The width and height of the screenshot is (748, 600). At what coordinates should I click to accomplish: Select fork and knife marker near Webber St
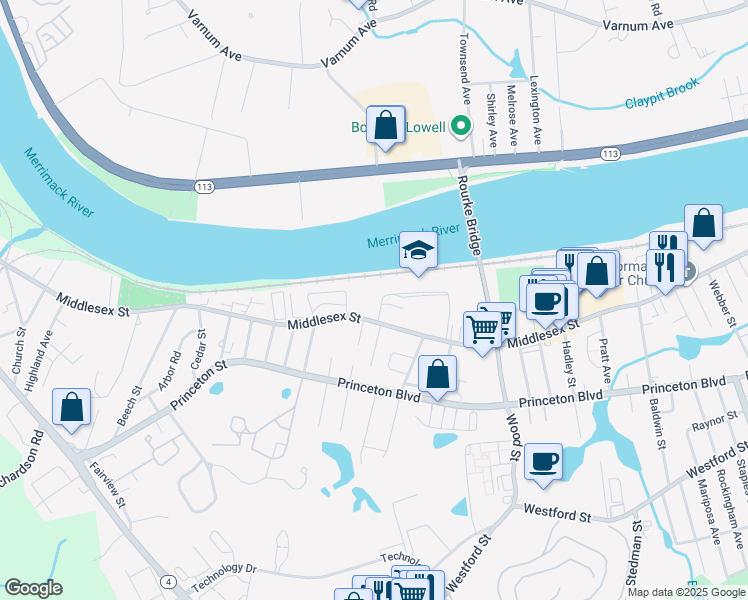665,269
